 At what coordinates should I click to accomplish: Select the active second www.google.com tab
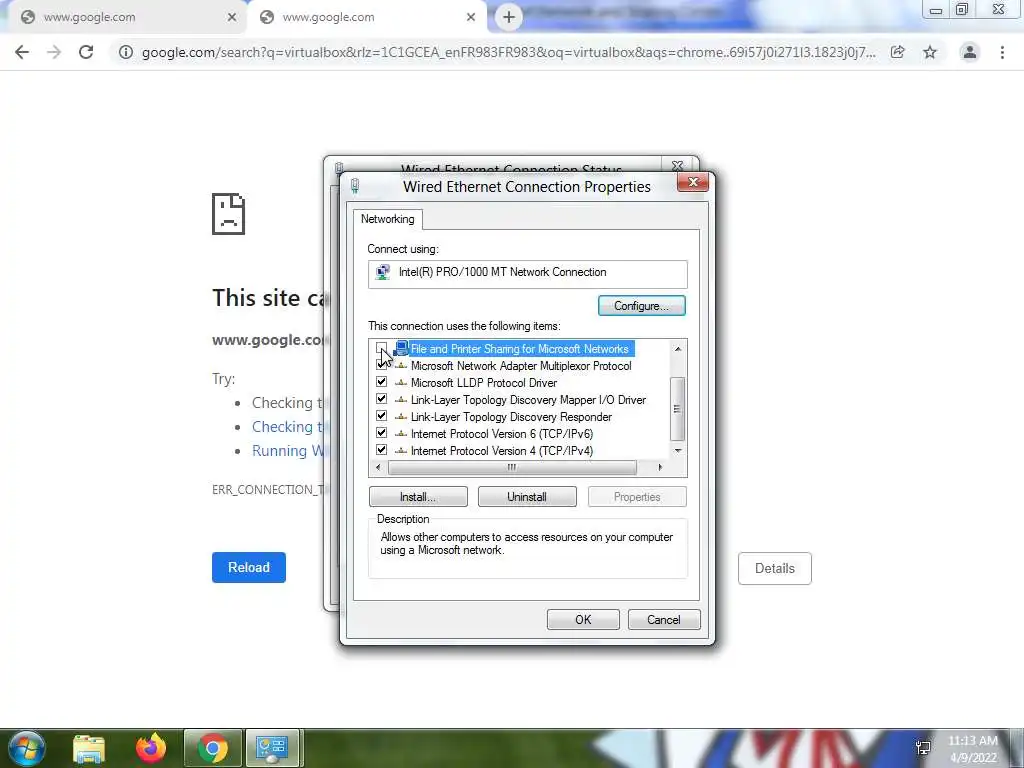coord(366,18)
